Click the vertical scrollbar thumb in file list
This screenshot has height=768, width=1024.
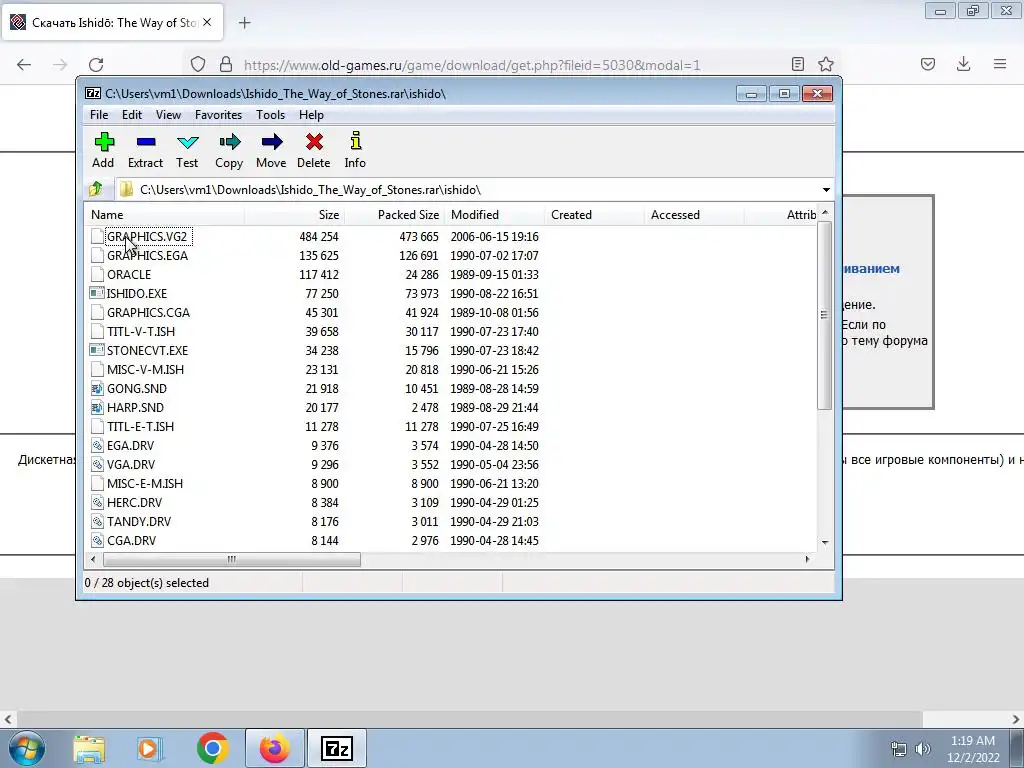[825, 315]
